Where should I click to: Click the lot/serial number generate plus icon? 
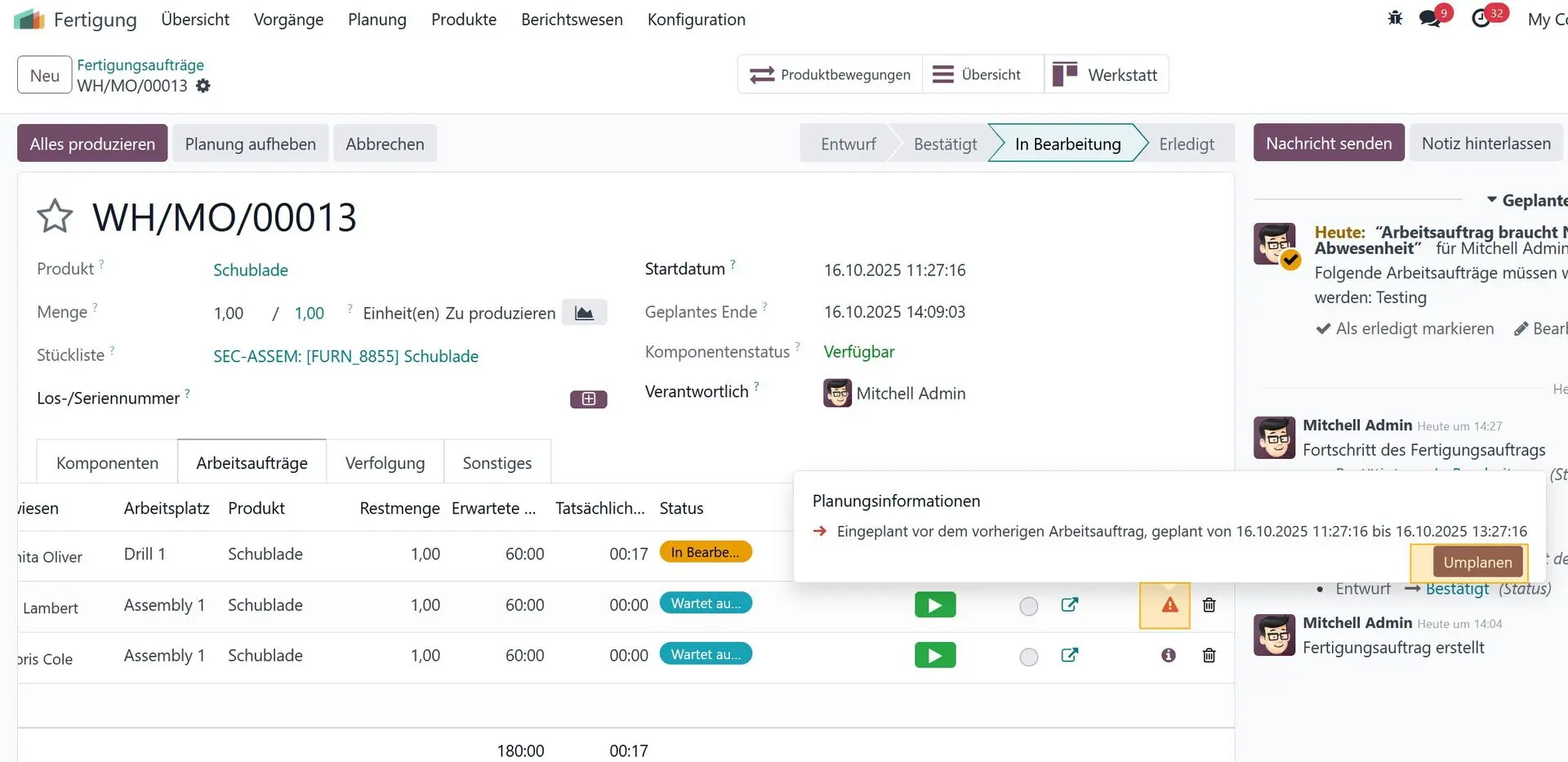coord(588,399)
